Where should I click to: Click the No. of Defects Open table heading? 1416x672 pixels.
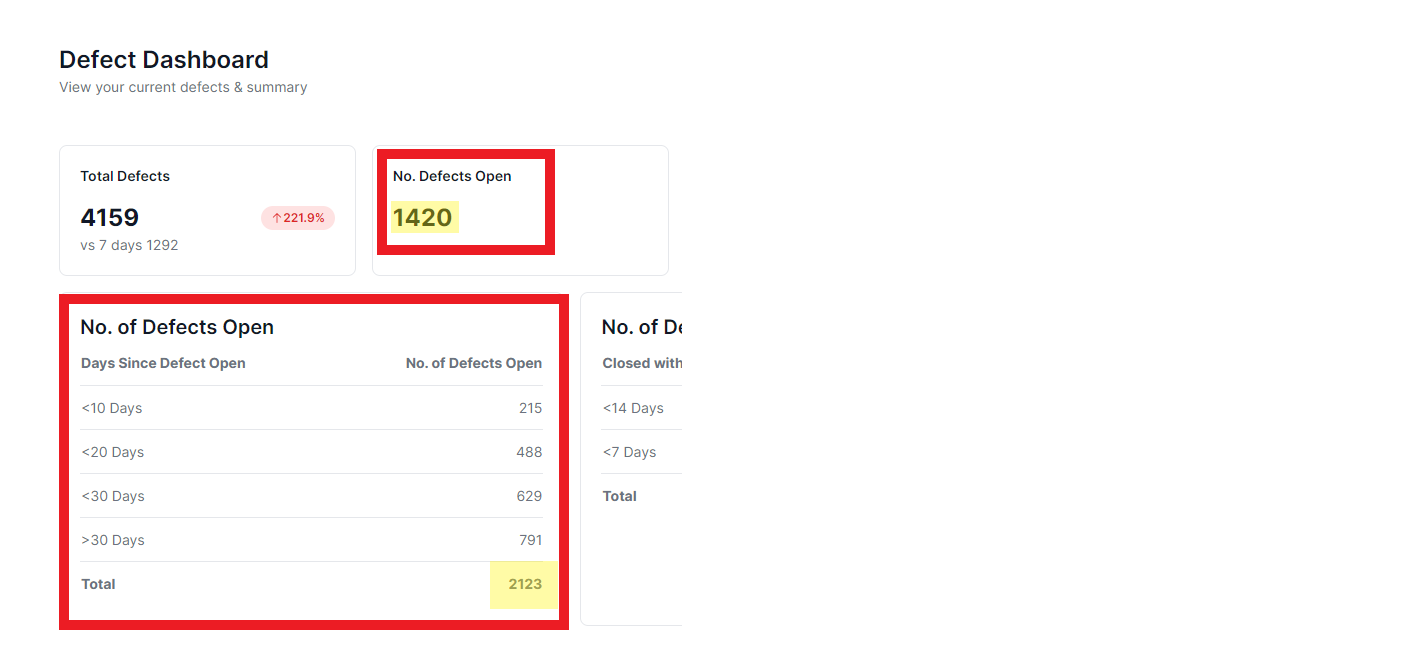177,327
